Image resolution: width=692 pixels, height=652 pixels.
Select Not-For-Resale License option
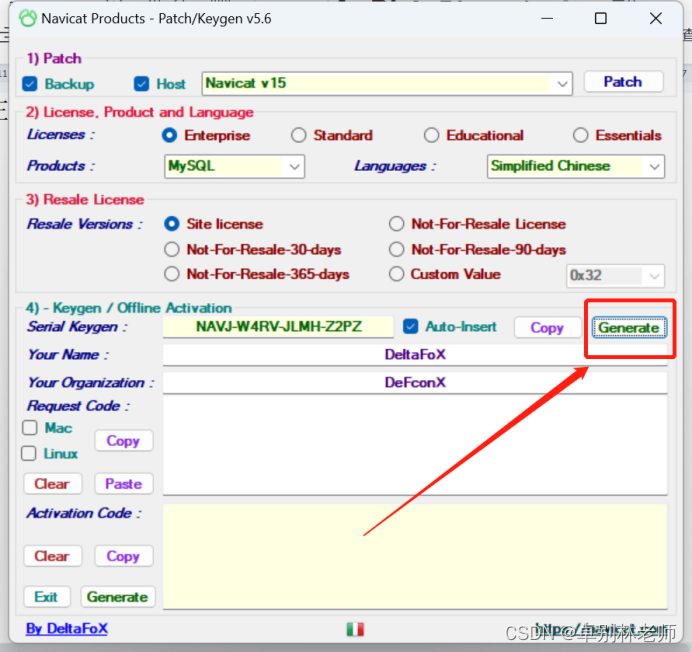coord(396,224)
